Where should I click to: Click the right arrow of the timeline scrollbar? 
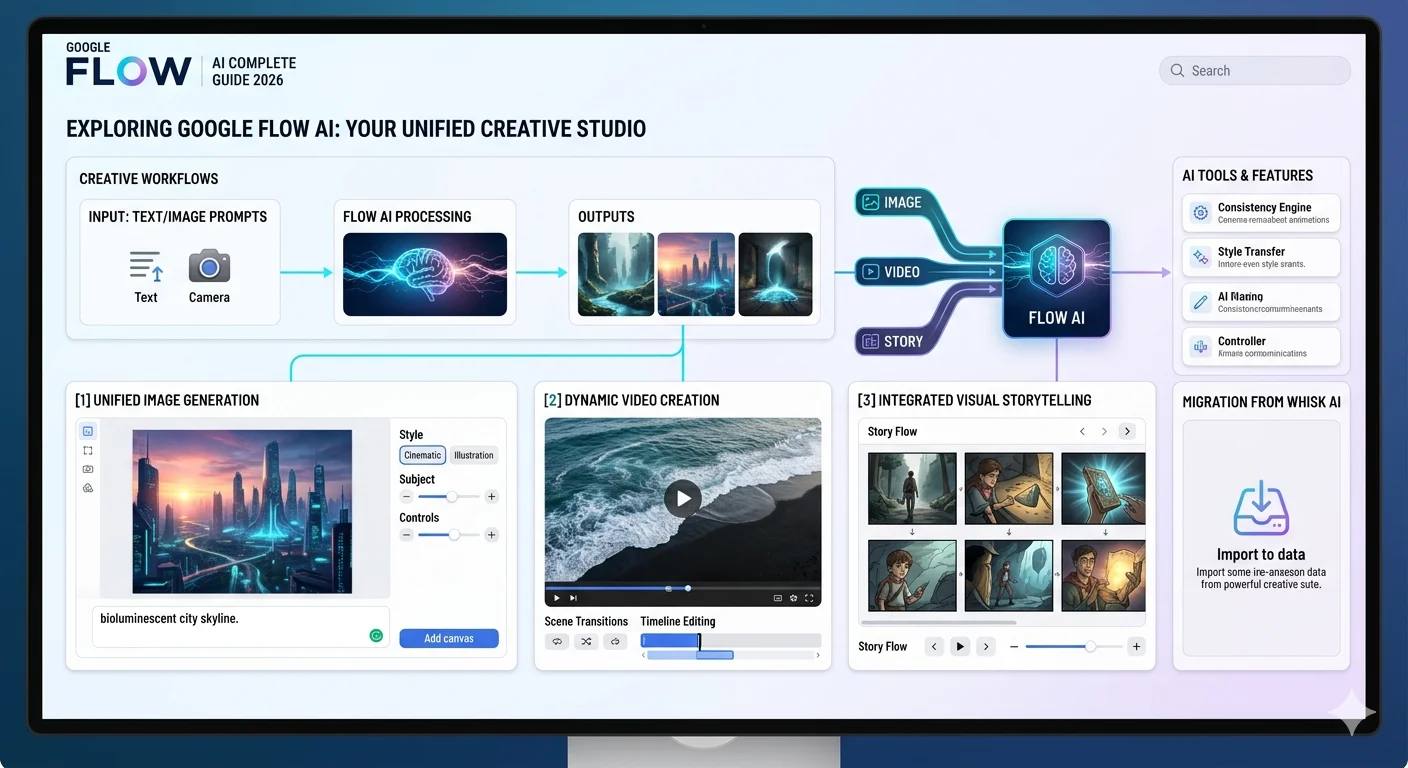818,655
